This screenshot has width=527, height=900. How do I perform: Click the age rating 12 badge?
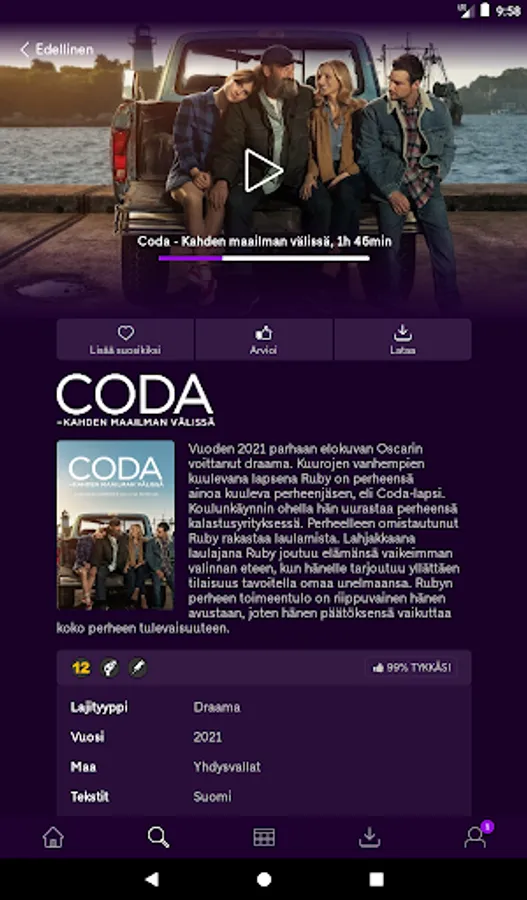pos(81,668)
